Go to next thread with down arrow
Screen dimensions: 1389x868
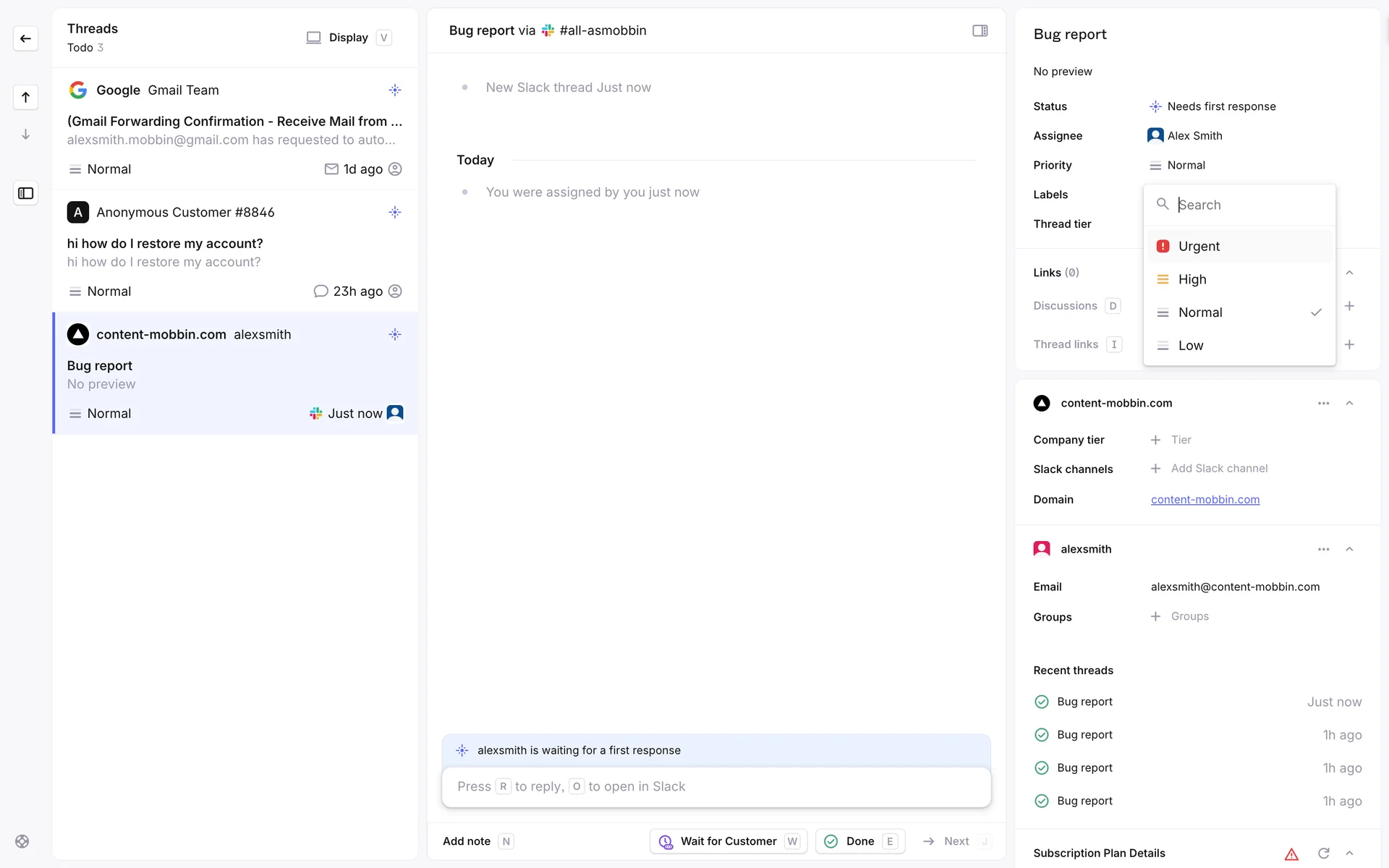tap(25, 135)
